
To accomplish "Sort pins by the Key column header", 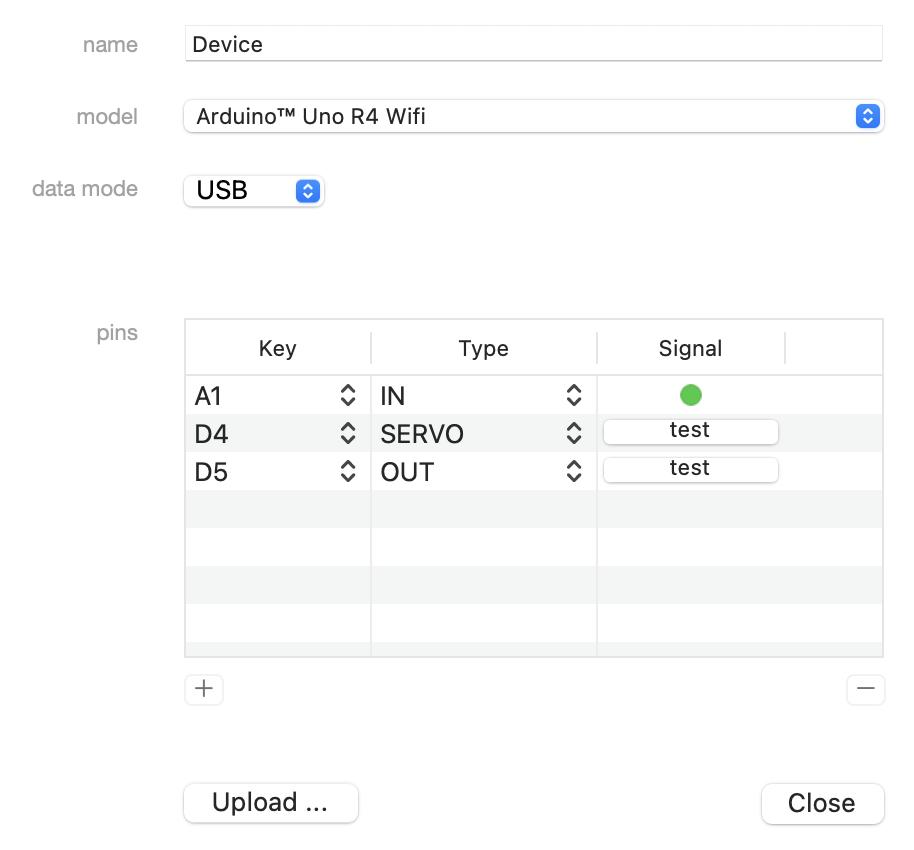I will pyautogui.click(x=277, y=348).
